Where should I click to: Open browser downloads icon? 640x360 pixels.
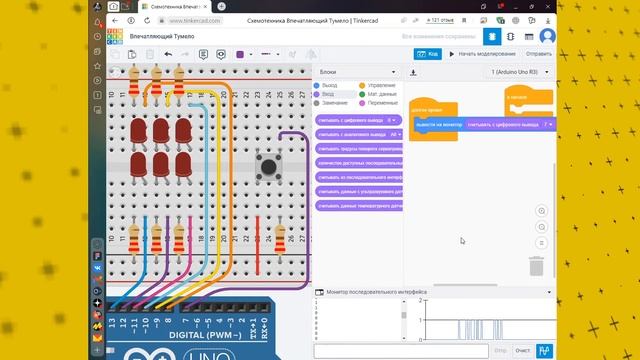548,20
